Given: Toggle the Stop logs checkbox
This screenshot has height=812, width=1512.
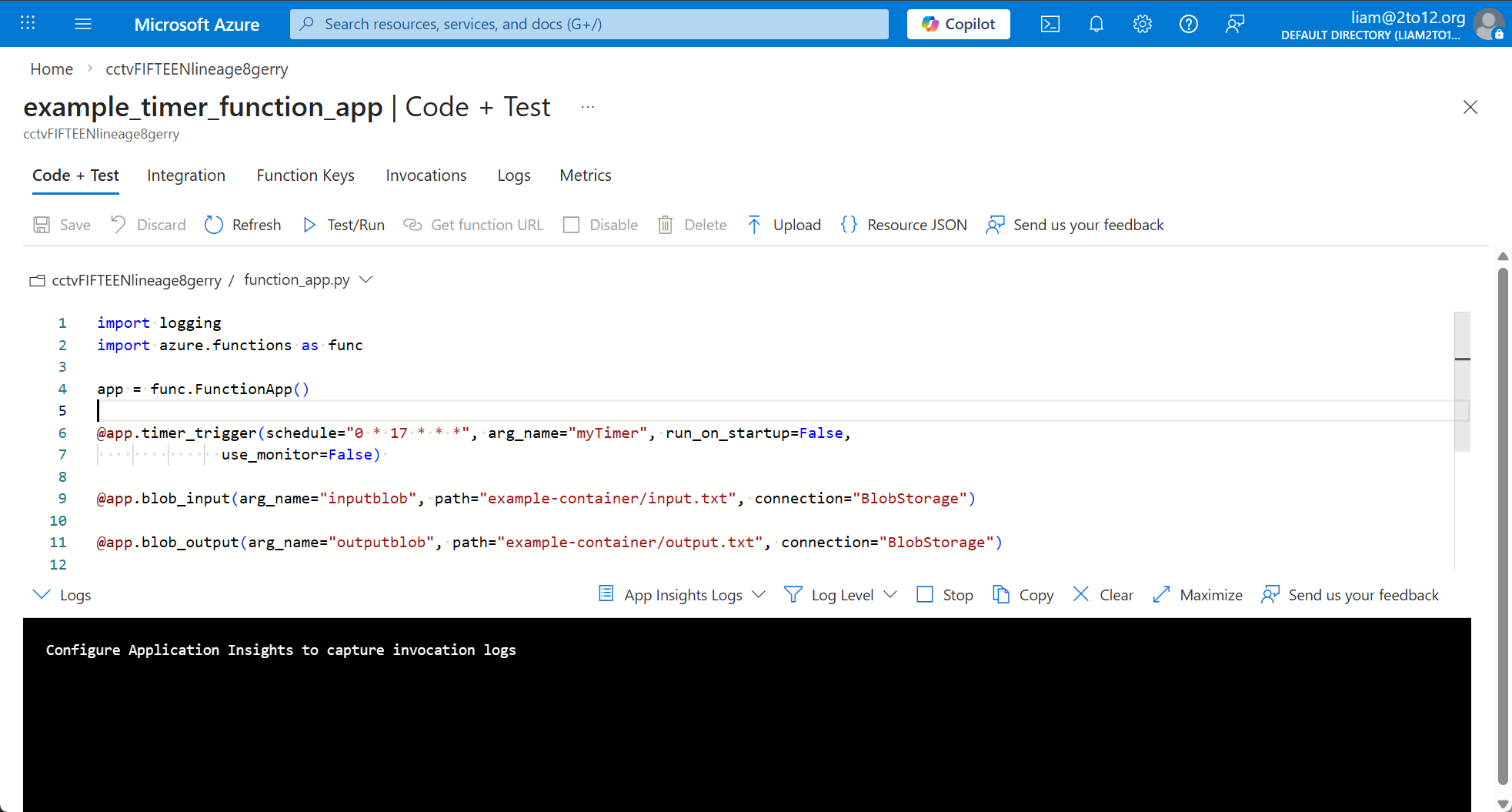Looking at the screenshot, I should (925, 595).
